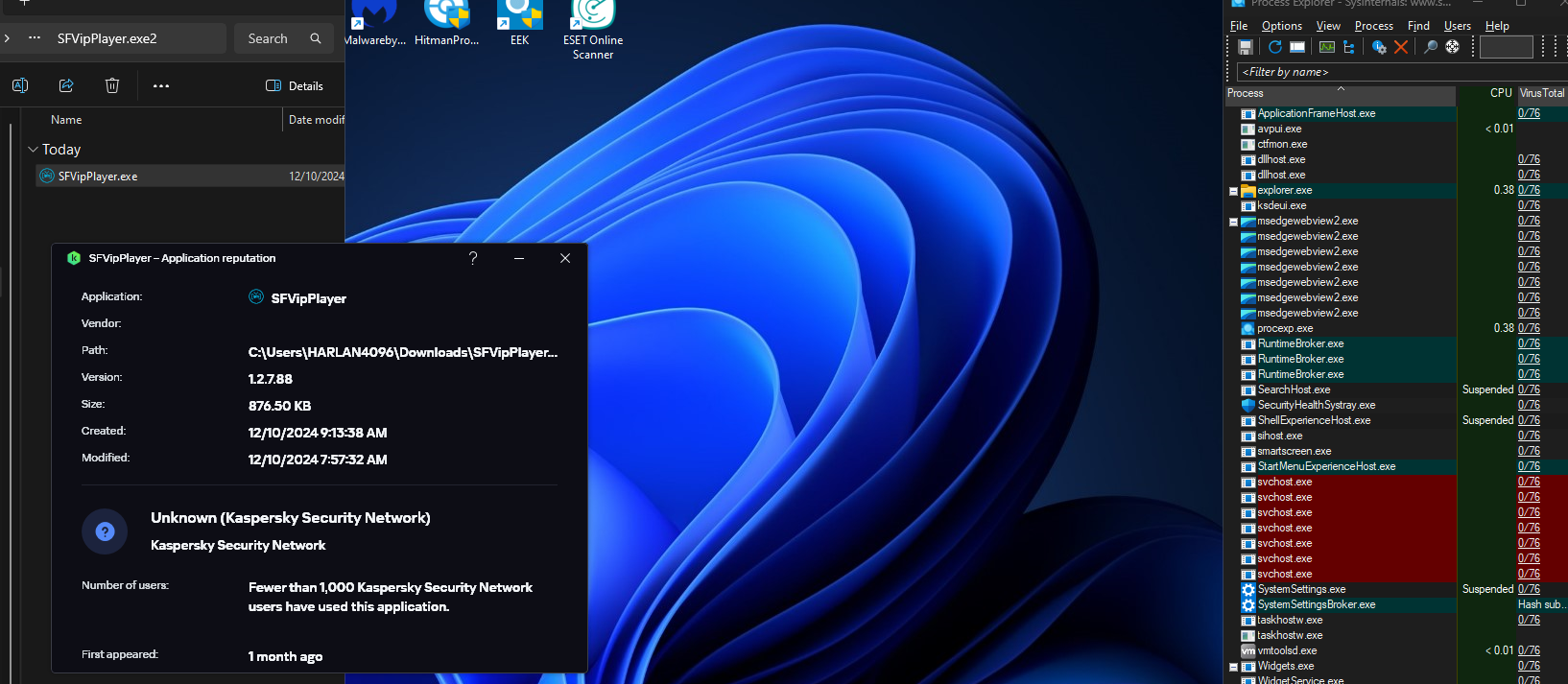Open the HitmanPro desktop shortcut
This screenshot has height=684, width=1568.
click(x=446, y=24)
